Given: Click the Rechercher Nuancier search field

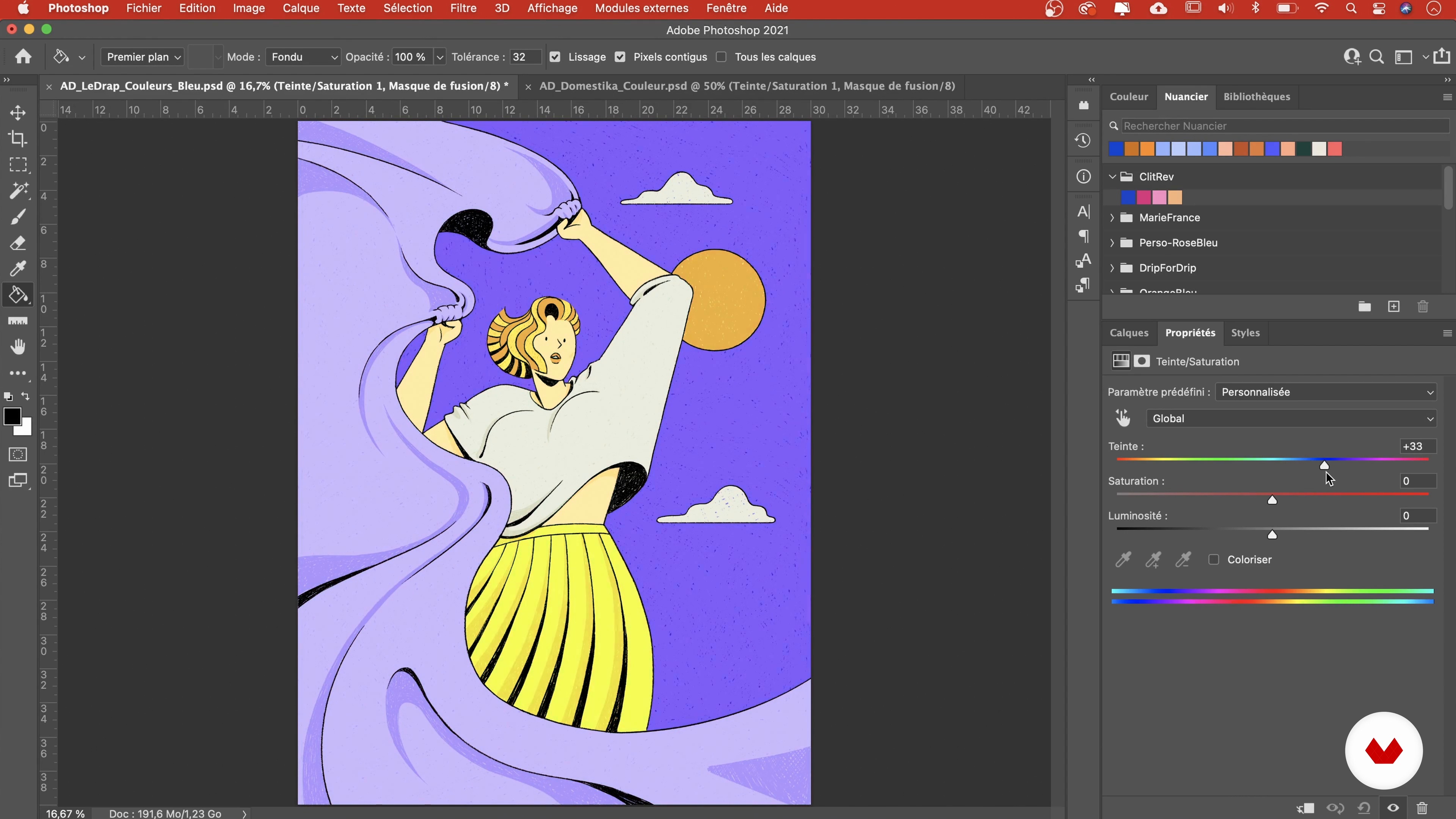Looking at the screenshot, I should coord(1285,126).
